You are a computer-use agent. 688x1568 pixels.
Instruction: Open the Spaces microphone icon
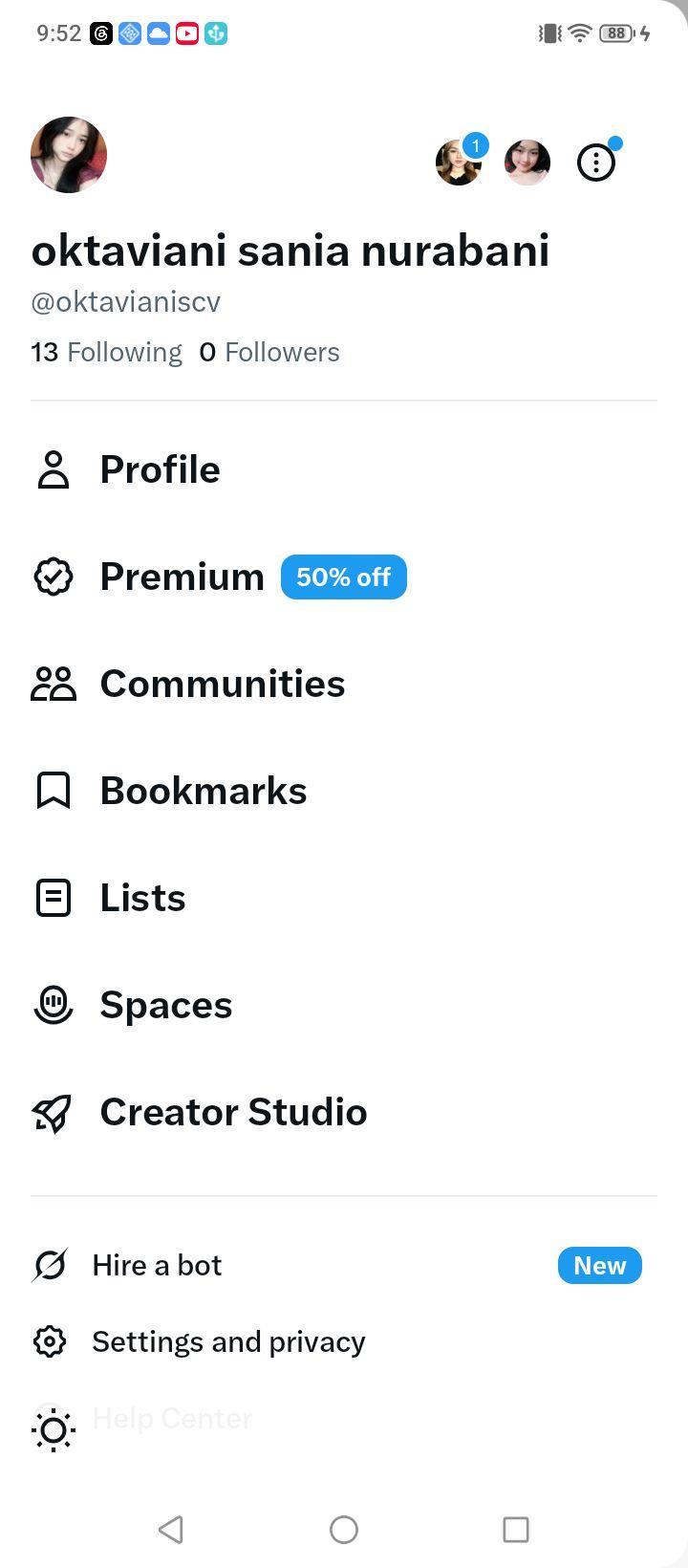pyautogui.click(x=54, y=1006)
